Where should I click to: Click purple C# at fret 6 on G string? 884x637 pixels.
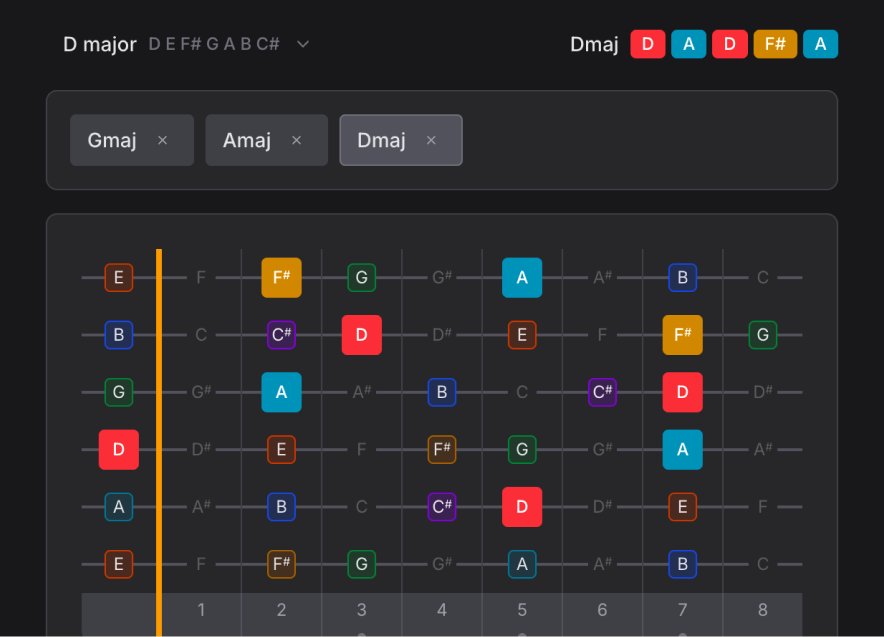click(x=602, y=392)
